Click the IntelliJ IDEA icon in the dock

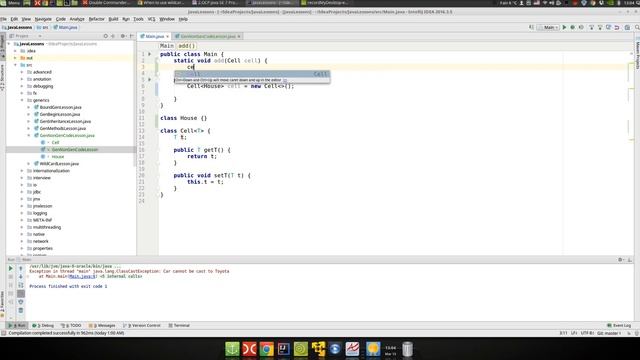284,349
